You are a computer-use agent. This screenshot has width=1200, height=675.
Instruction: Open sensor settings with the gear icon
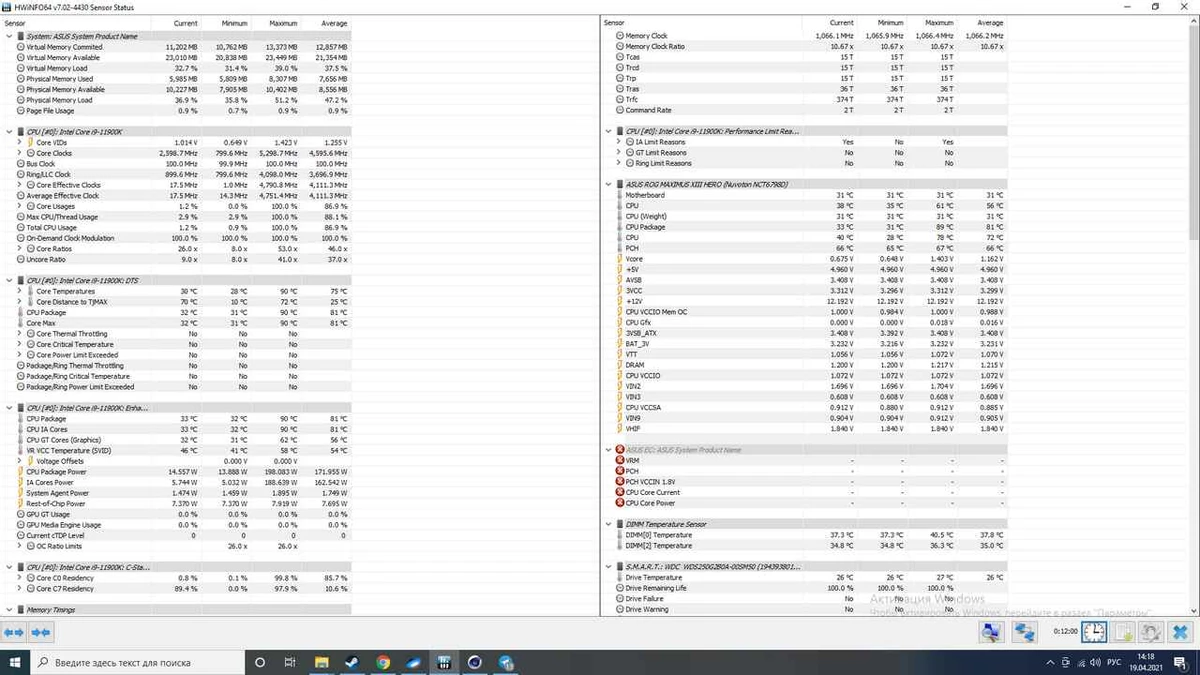1151,632
